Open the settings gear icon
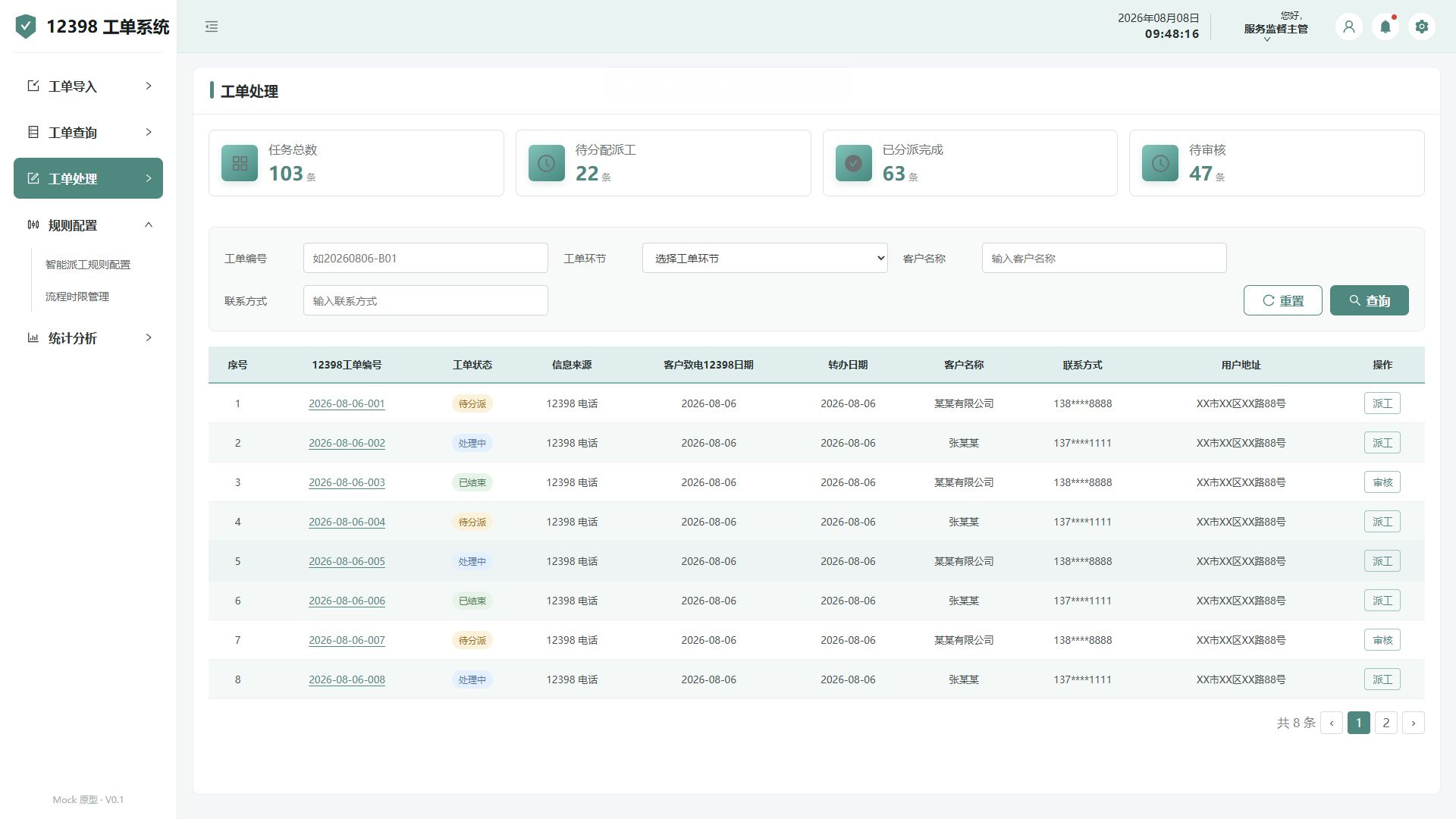This screenshot has width=1456, height=819. 1422,27
